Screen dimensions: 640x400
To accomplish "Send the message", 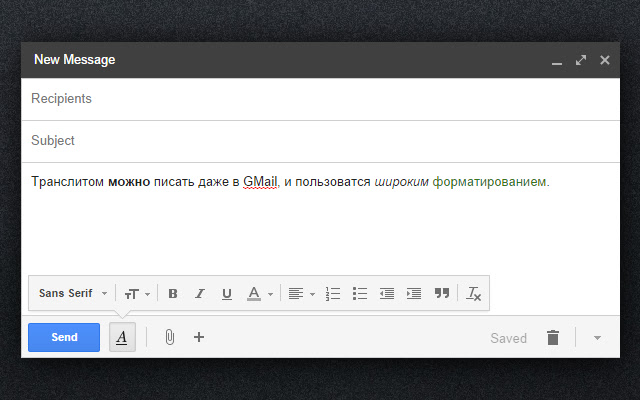I will pos(64,337).
